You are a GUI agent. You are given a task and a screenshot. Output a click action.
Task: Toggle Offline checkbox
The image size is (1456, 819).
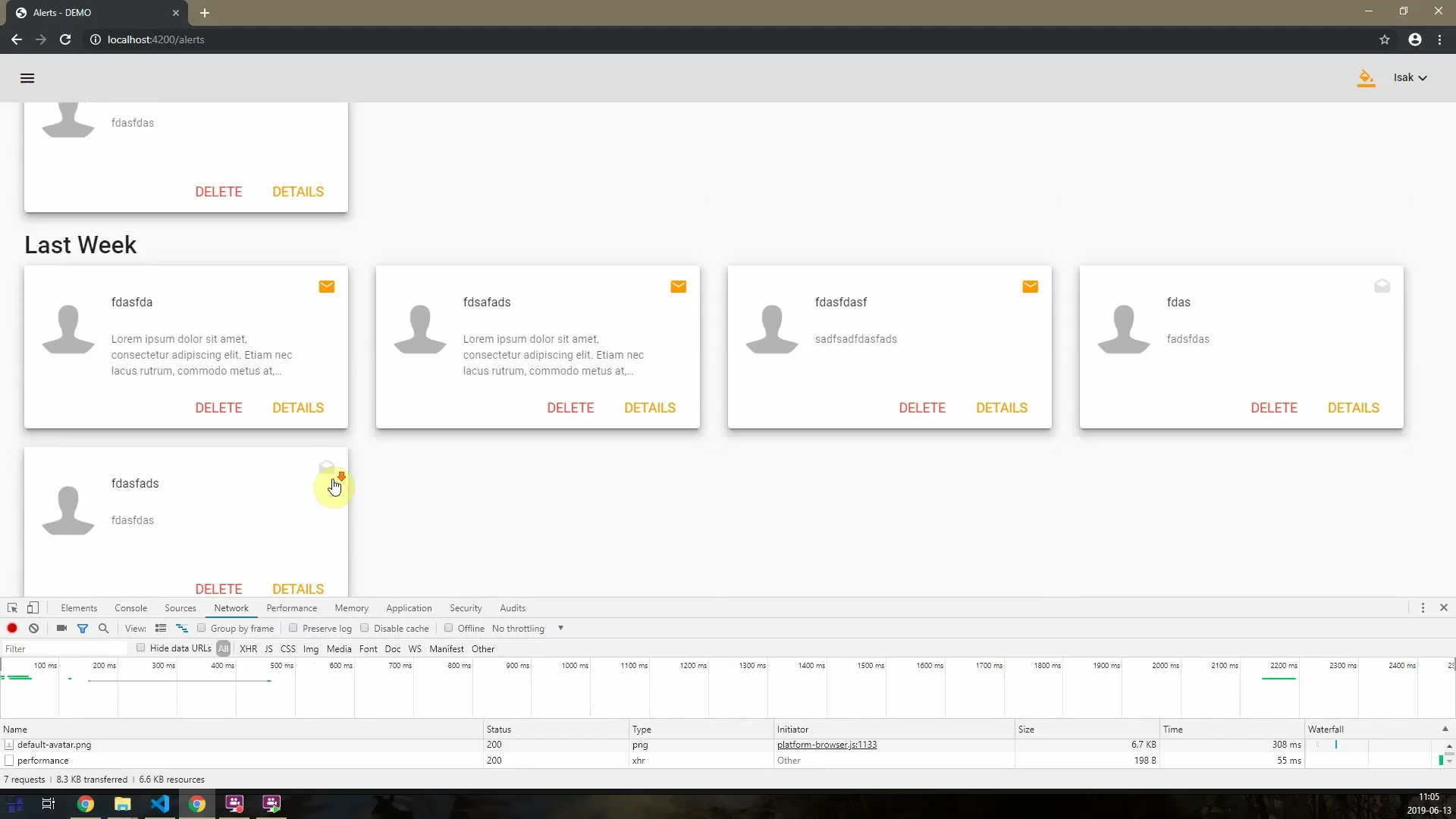[x=449, y=628]
